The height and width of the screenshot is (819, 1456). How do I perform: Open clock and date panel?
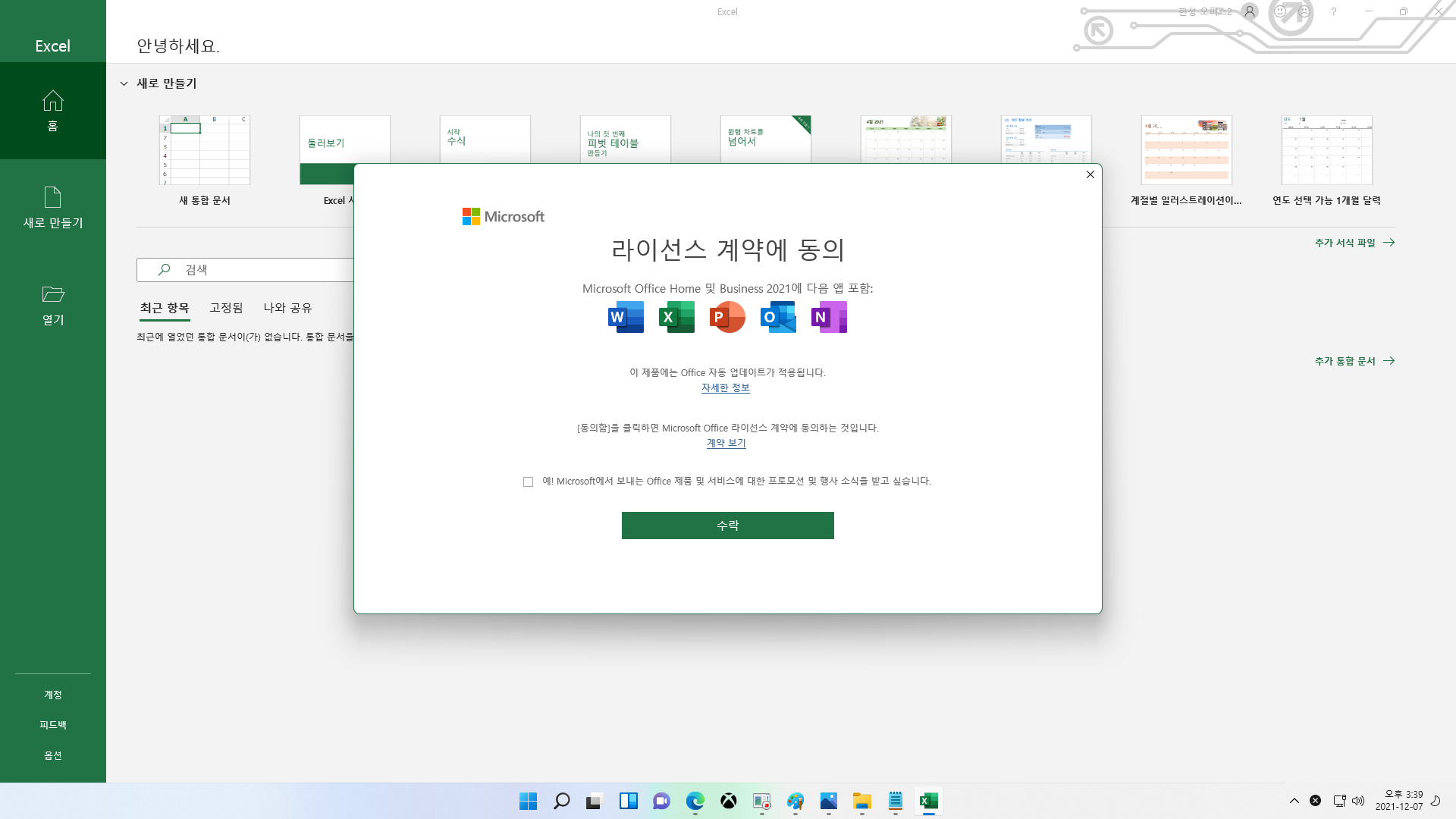1399,801
